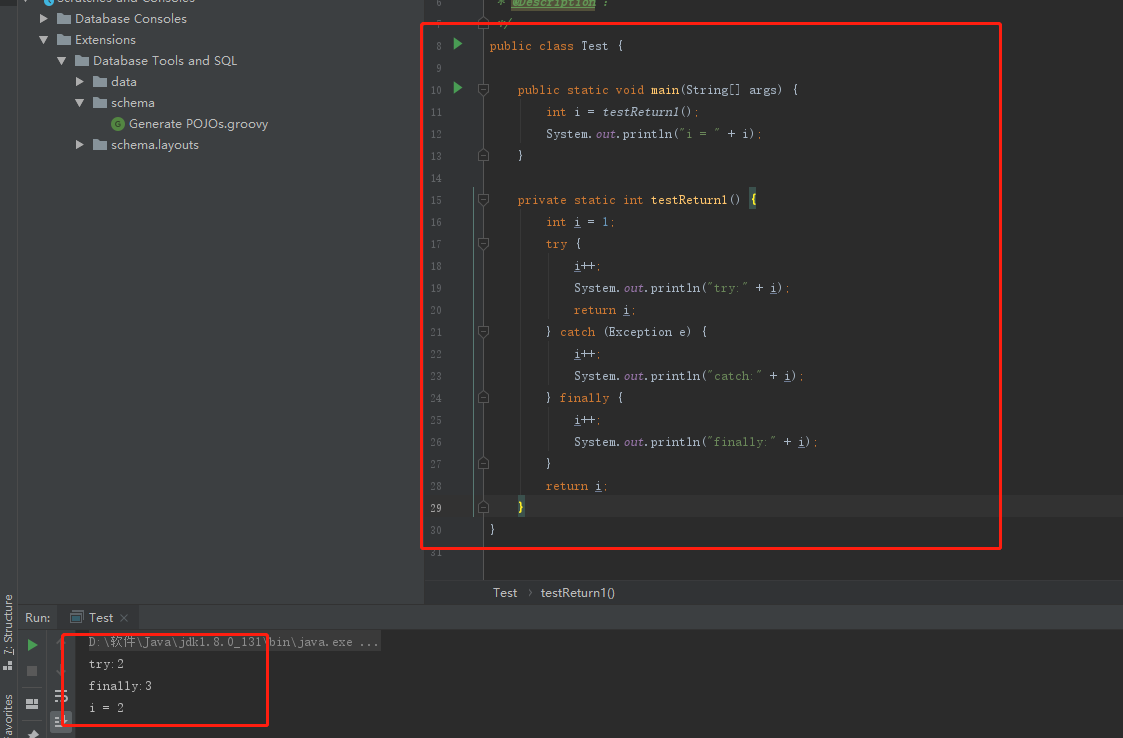Select the Database Tools and SQL tree item
1123x738 pixels.
point(165,61)
